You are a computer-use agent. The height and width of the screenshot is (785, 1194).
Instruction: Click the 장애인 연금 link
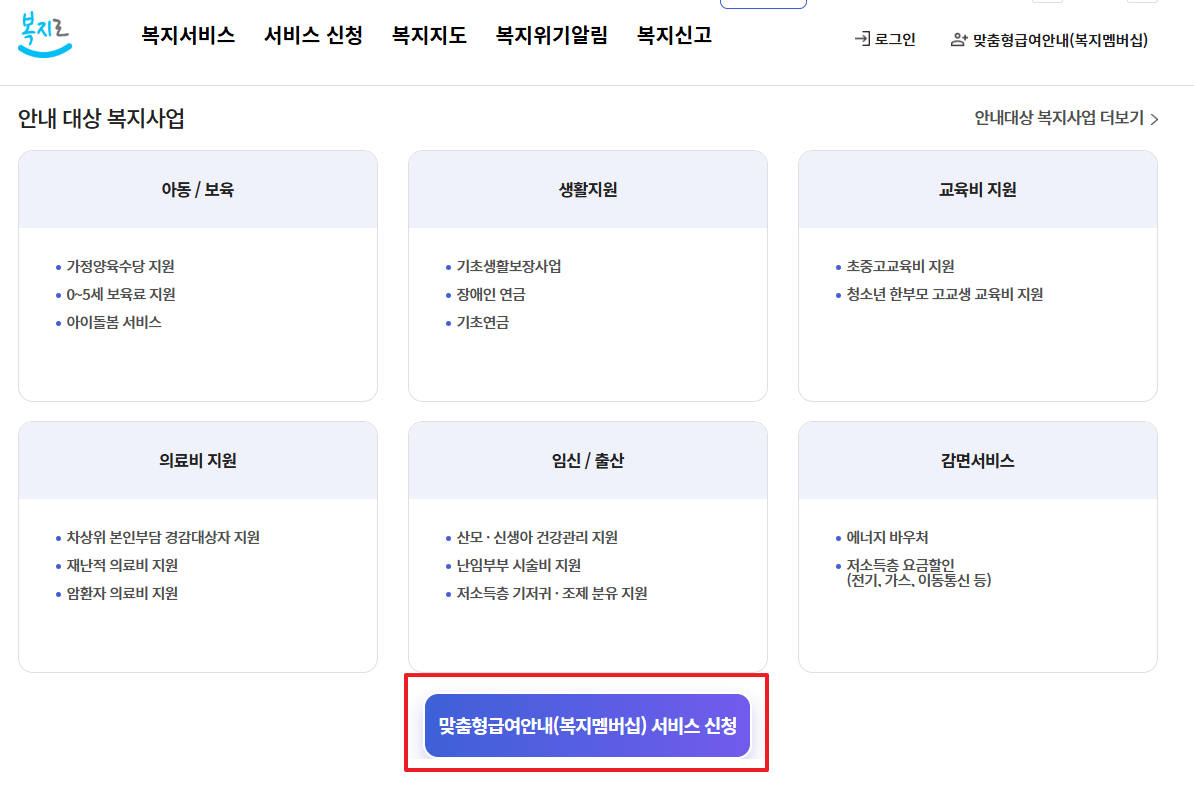490,294
